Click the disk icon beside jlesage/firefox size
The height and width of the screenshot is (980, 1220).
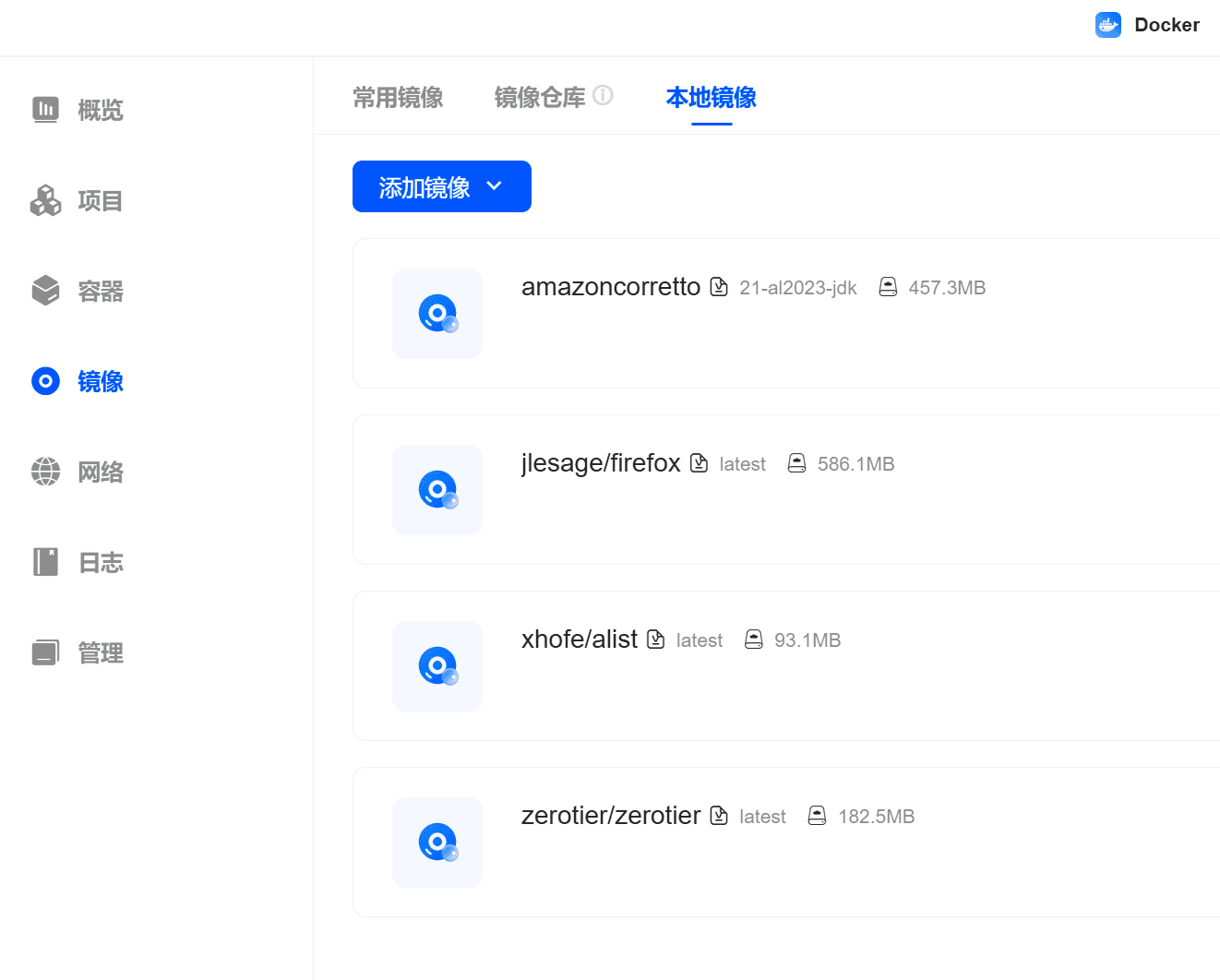[x=796, y=462]
